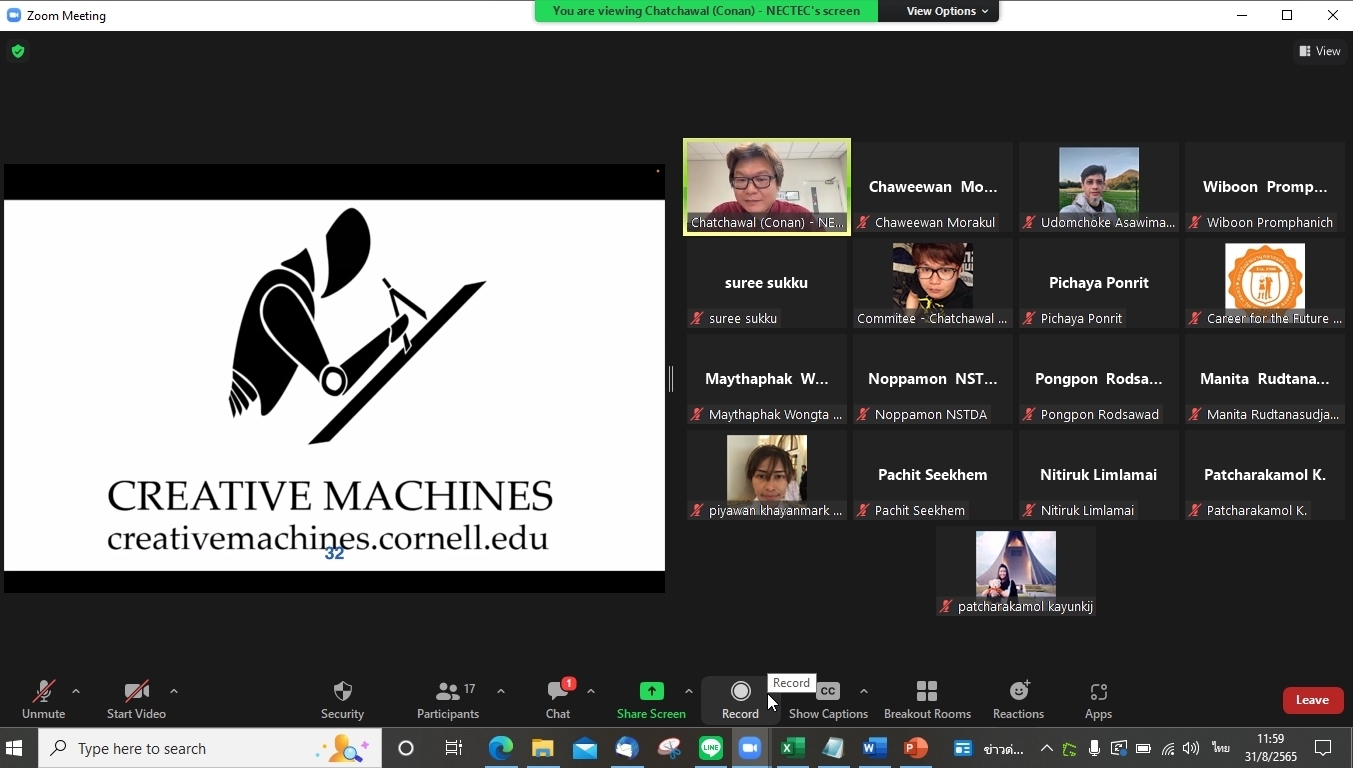
Task: Open the View layout menu
Action: (1320, 51)
